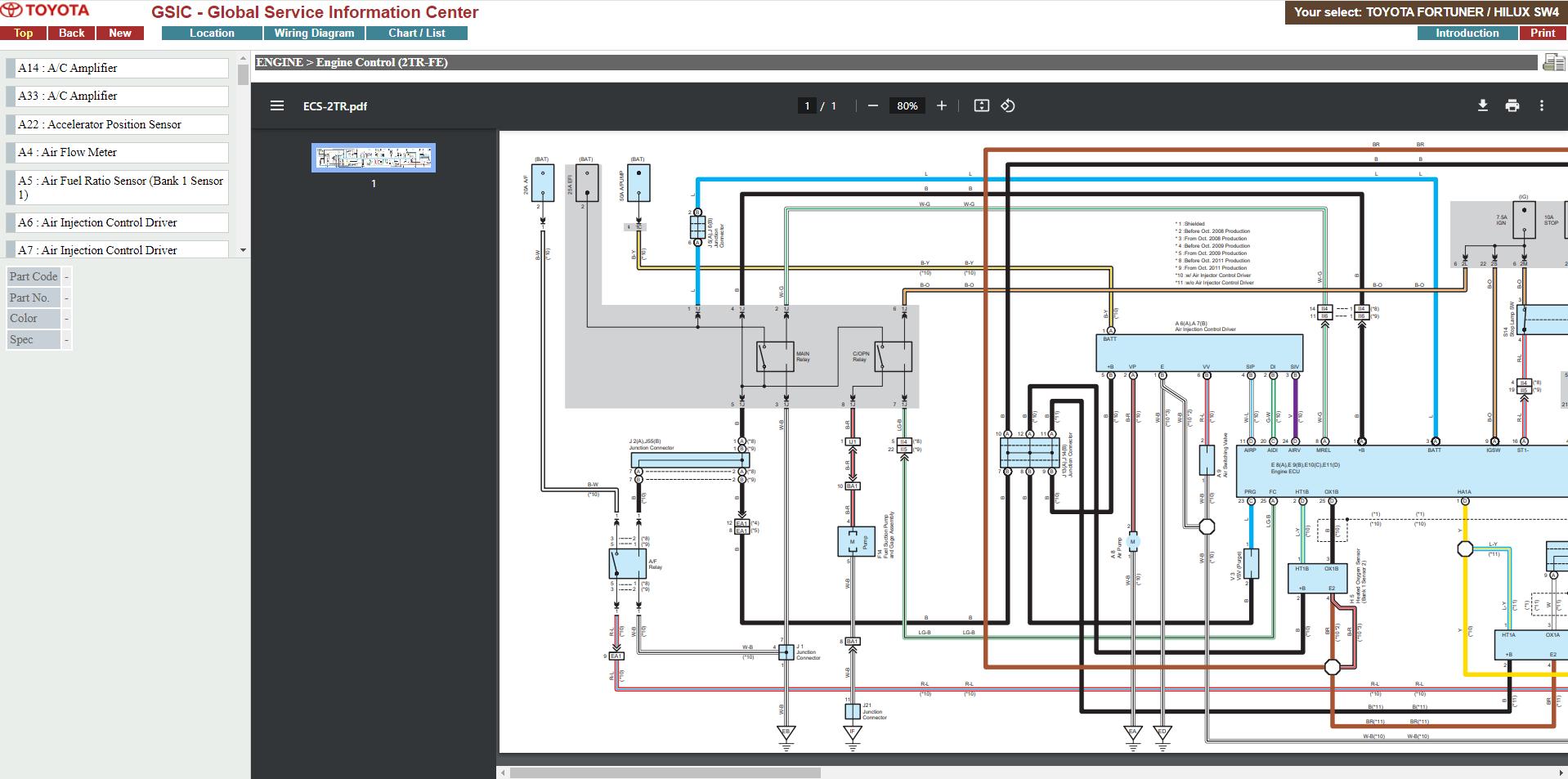The width and height of the screenshot is (1568, 779).
Task: Click the parts list scroll-down arrow
Action: tap(243, 250)
